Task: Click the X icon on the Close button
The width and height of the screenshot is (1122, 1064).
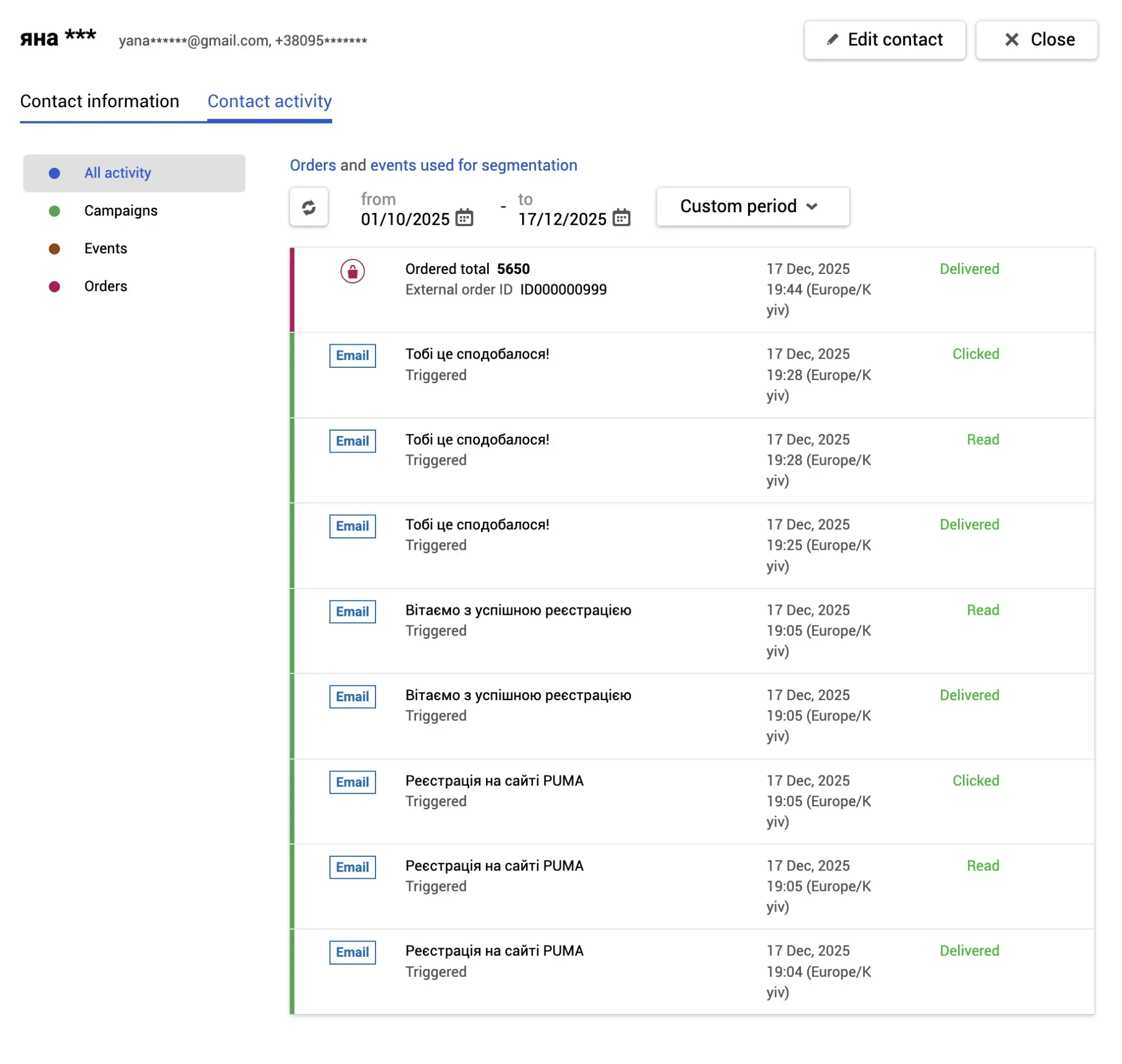Action: coord(1011,39)
